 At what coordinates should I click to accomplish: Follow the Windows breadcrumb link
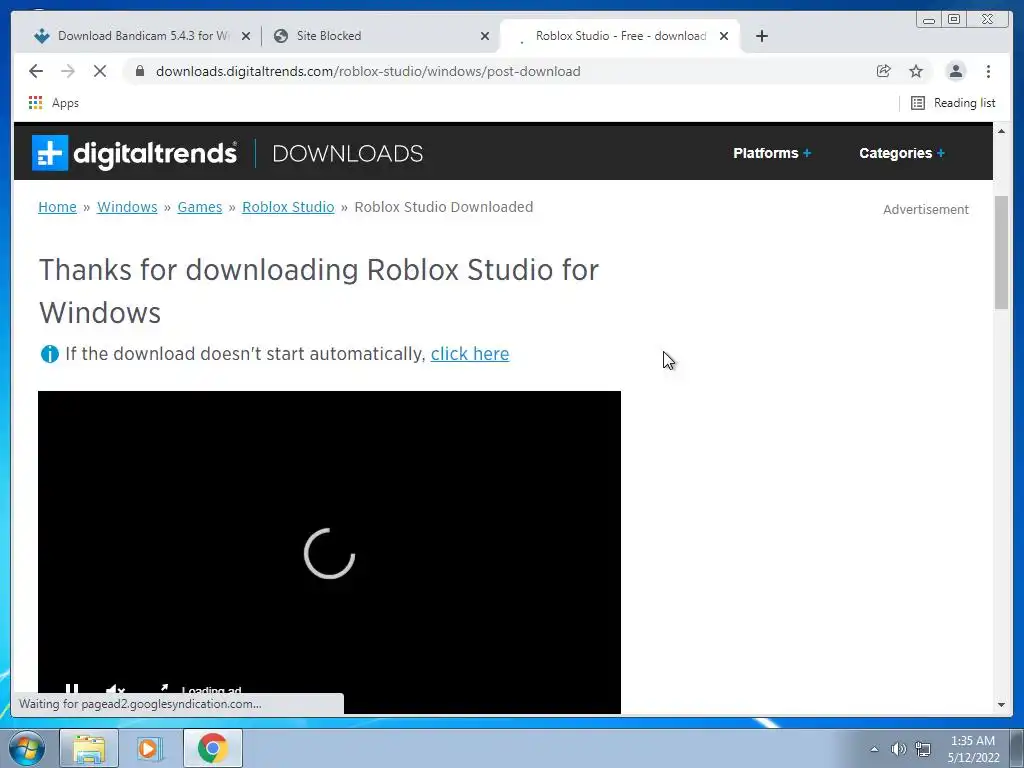pyautogui.click(x=127, y=207)
